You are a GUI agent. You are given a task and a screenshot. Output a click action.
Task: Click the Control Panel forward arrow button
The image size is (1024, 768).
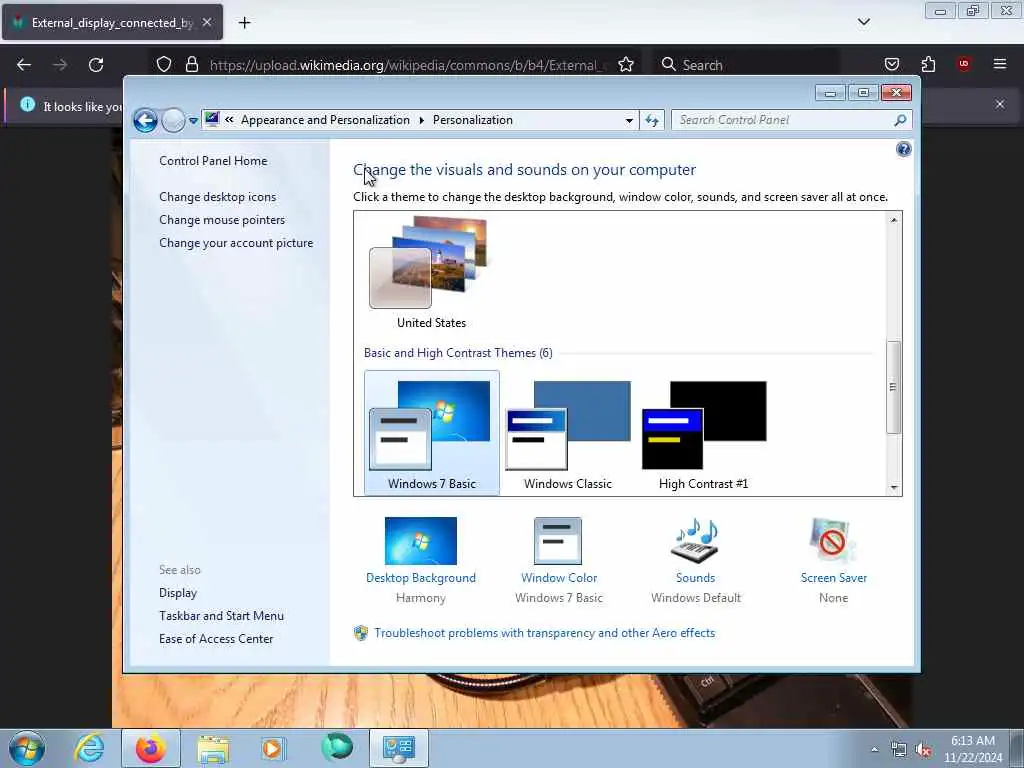[x=173, y=121]
